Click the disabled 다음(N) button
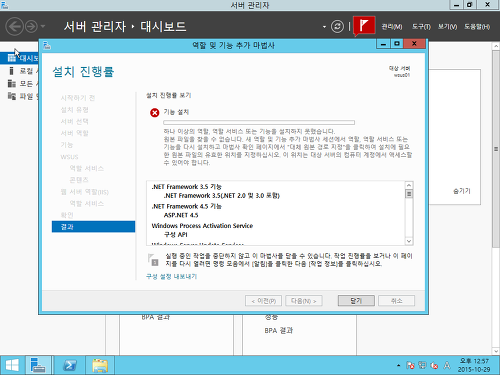This screenshot has width=500, height=375. tap(304, 301)
